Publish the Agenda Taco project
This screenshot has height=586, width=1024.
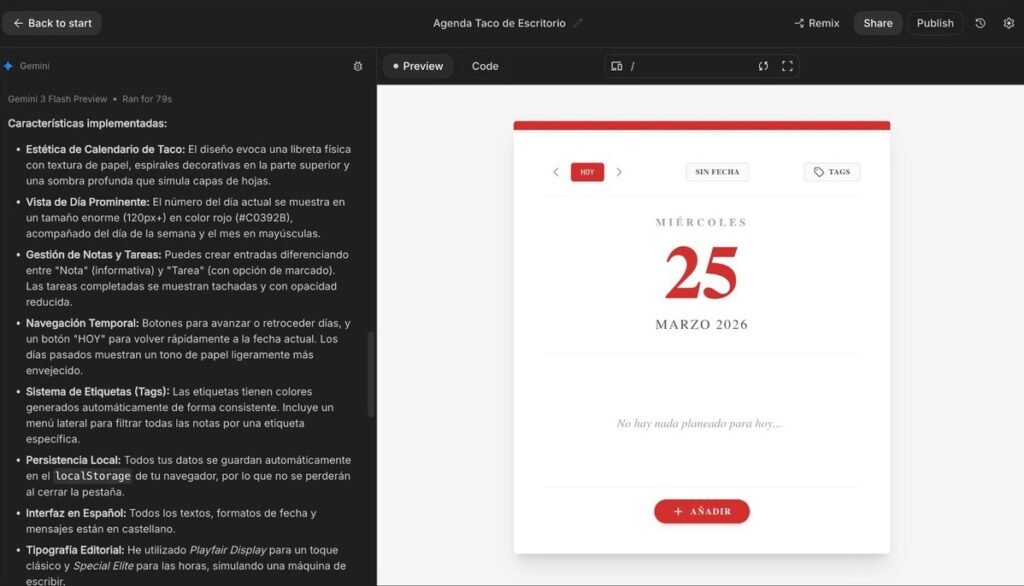click(x=935, y=22)
